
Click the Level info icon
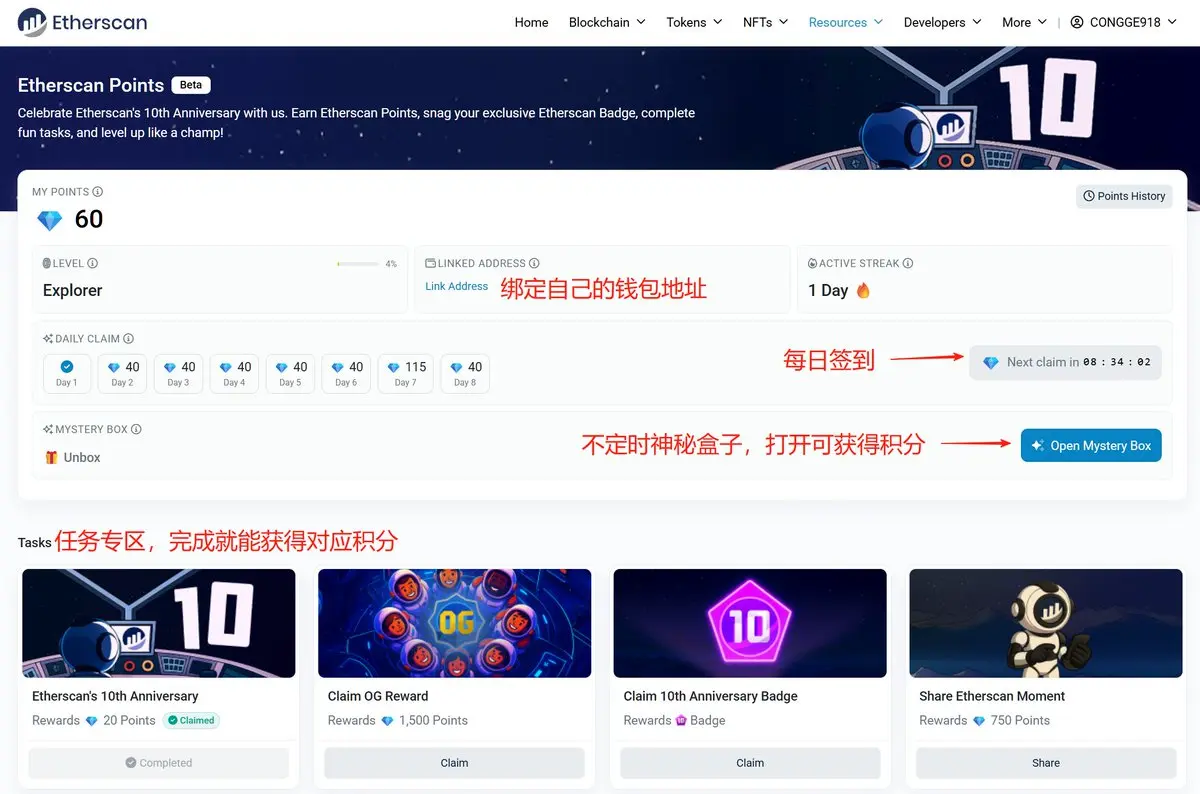[93, 264]
